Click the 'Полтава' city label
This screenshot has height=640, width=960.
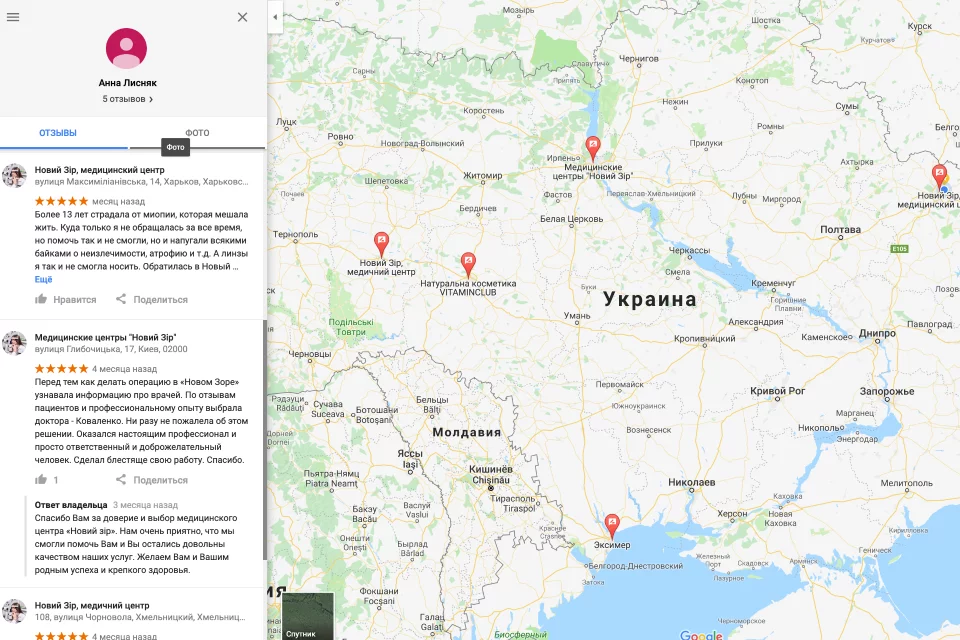pos(840,230)
